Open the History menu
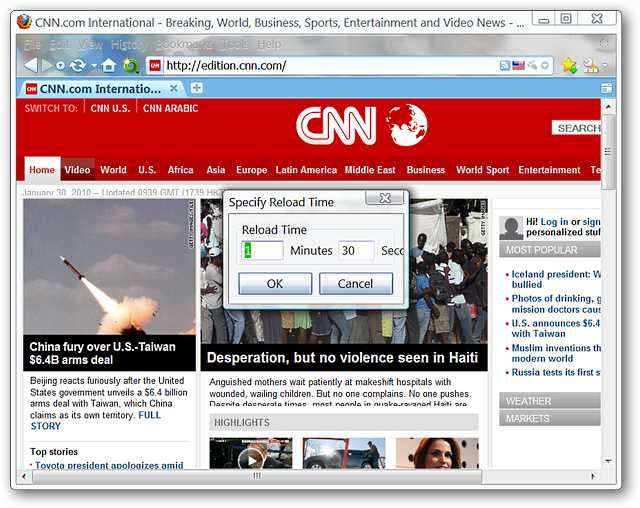Screen dimensions: 640x508 [128, 44]
